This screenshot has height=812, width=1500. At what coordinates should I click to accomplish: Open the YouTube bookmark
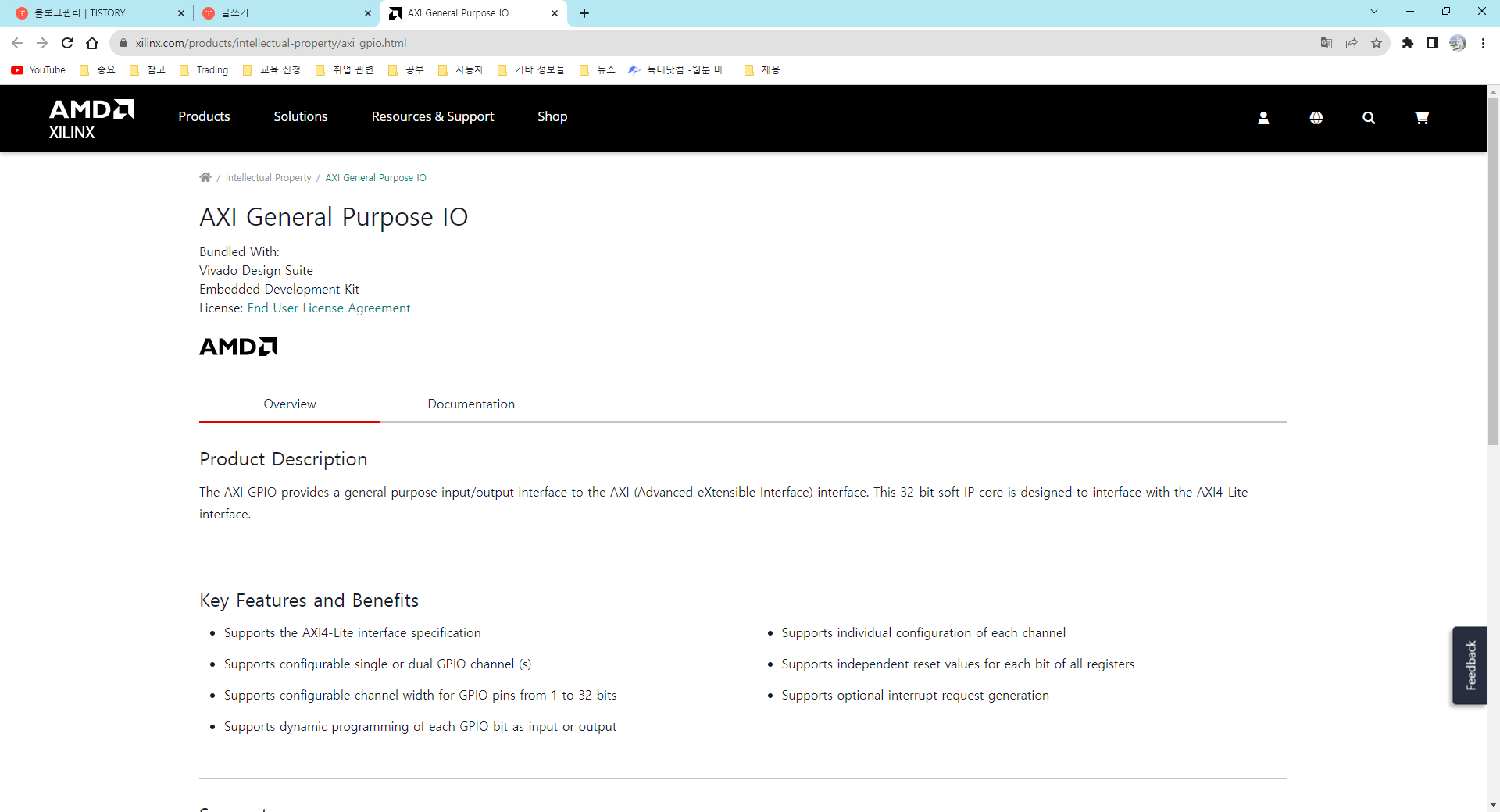click(x=38, y=70)
